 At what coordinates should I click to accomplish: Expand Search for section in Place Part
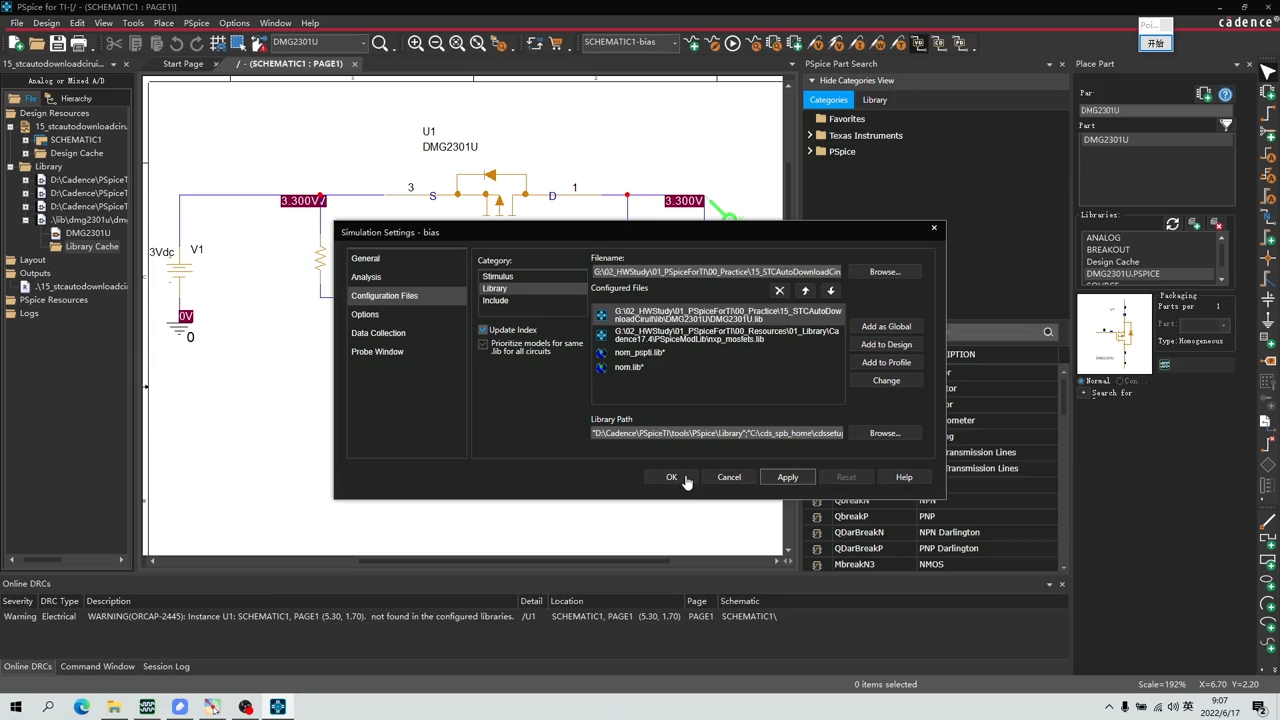pos(1083,393)
